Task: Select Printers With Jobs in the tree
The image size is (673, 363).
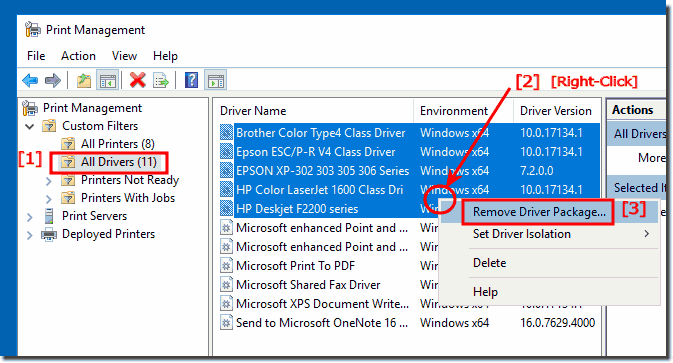Action: point(128,198)
